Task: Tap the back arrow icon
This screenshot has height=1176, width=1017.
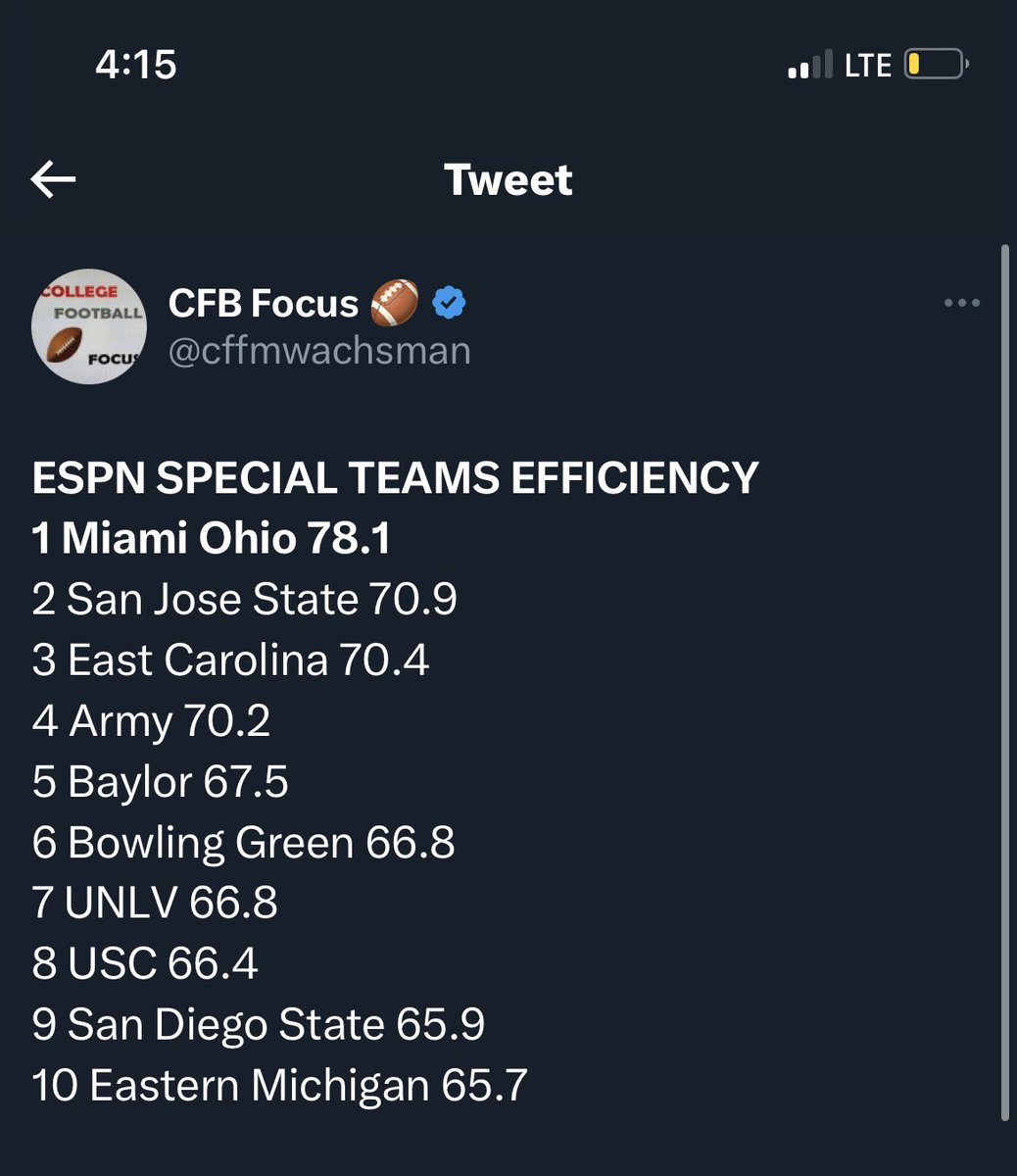Action: point(53,180)
